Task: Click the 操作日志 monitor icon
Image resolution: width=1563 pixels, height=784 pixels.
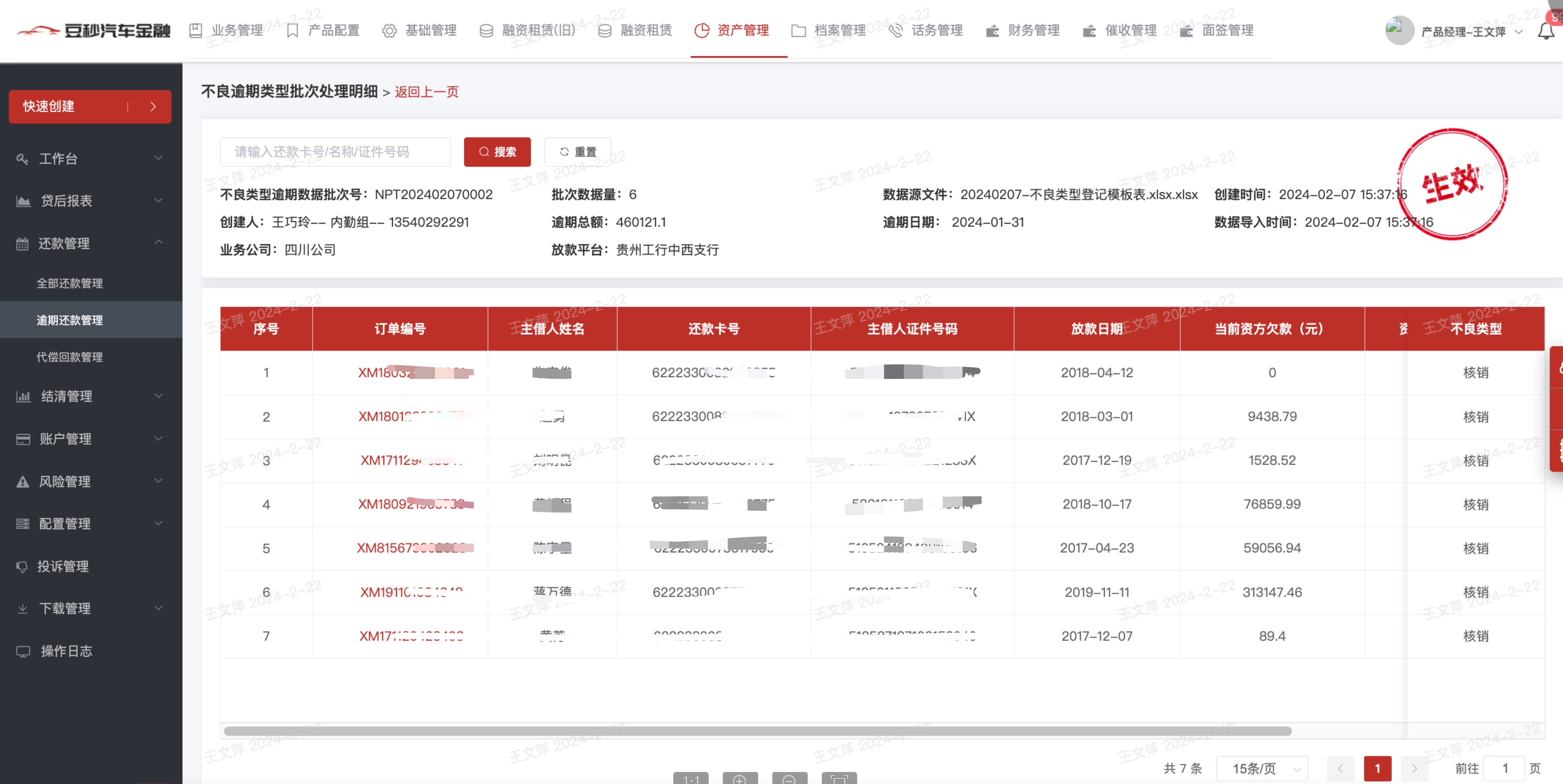Action: (23, 651)
